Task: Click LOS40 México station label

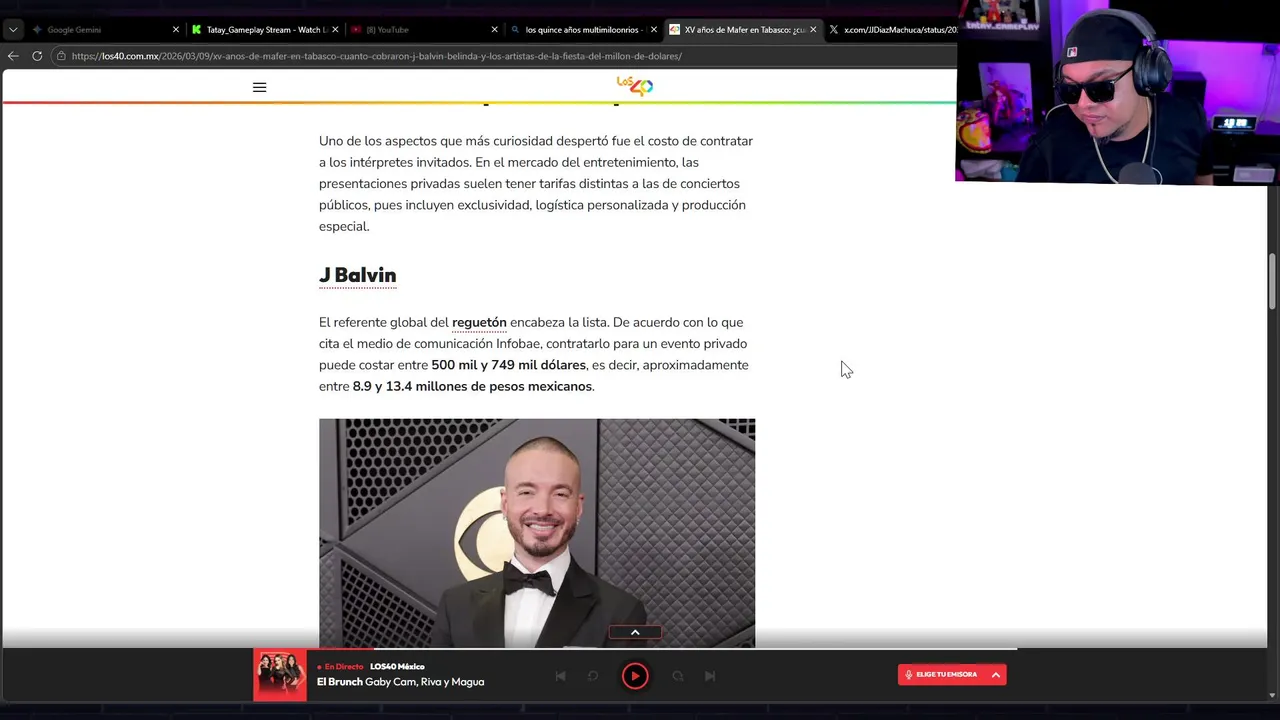Action: click(397, 667)
